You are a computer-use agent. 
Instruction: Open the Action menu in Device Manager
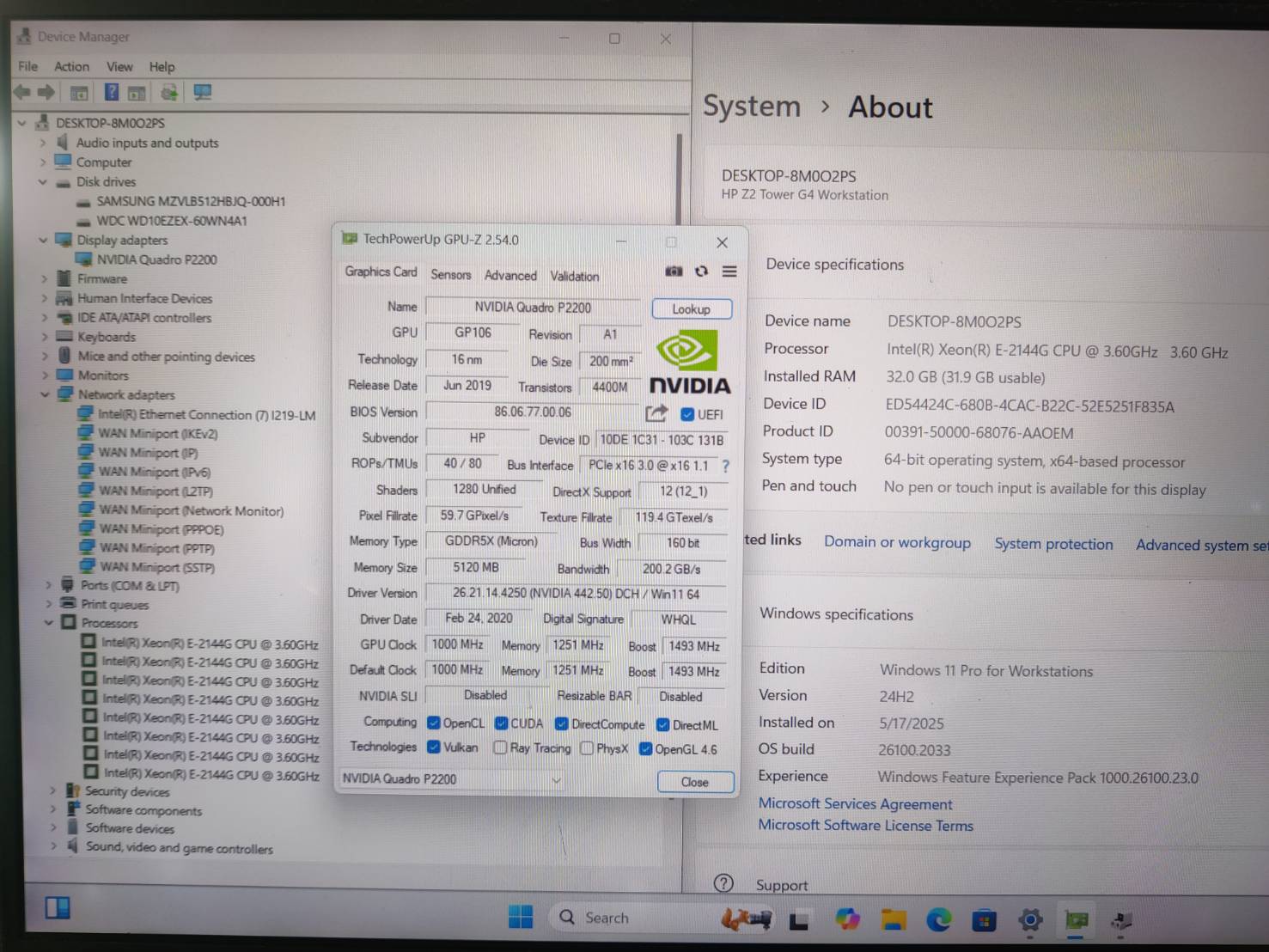(71, 66)
